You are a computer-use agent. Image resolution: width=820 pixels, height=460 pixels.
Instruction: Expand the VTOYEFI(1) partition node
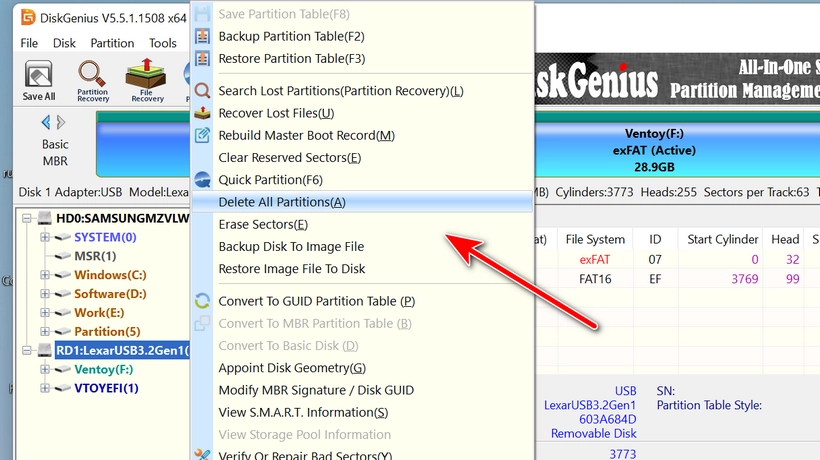[x=45, y=388]
